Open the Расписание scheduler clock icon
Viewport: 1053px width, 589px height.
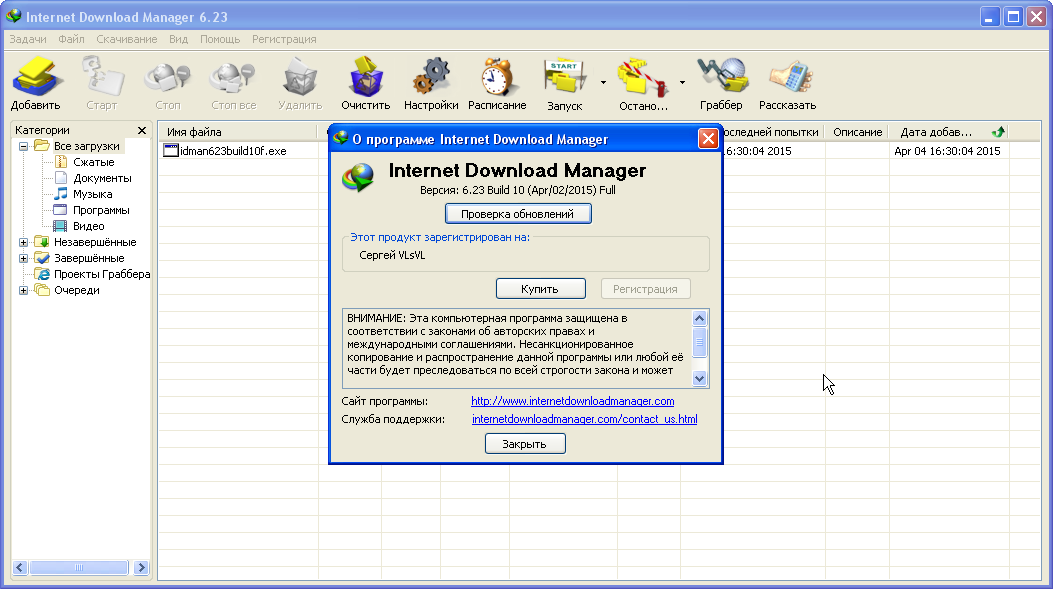497,76
